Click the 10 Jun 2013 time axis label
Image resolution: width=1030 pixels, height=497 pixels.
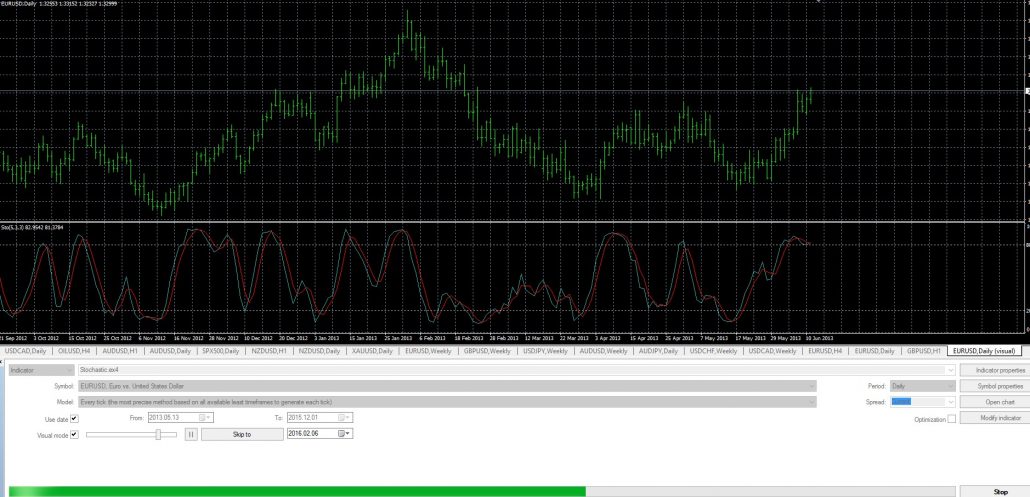819,338
